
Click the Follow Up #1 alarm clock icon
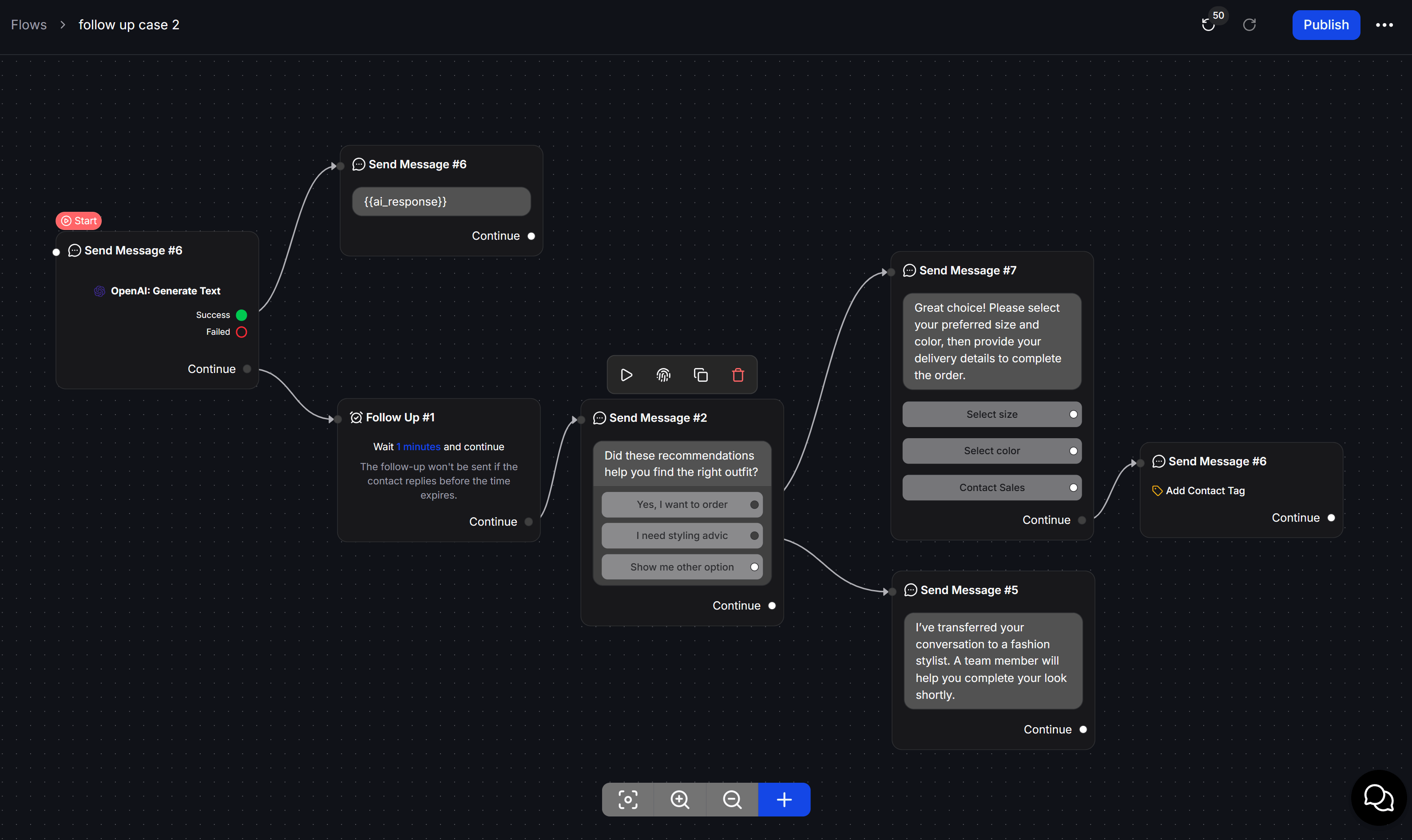click(356, 418)
